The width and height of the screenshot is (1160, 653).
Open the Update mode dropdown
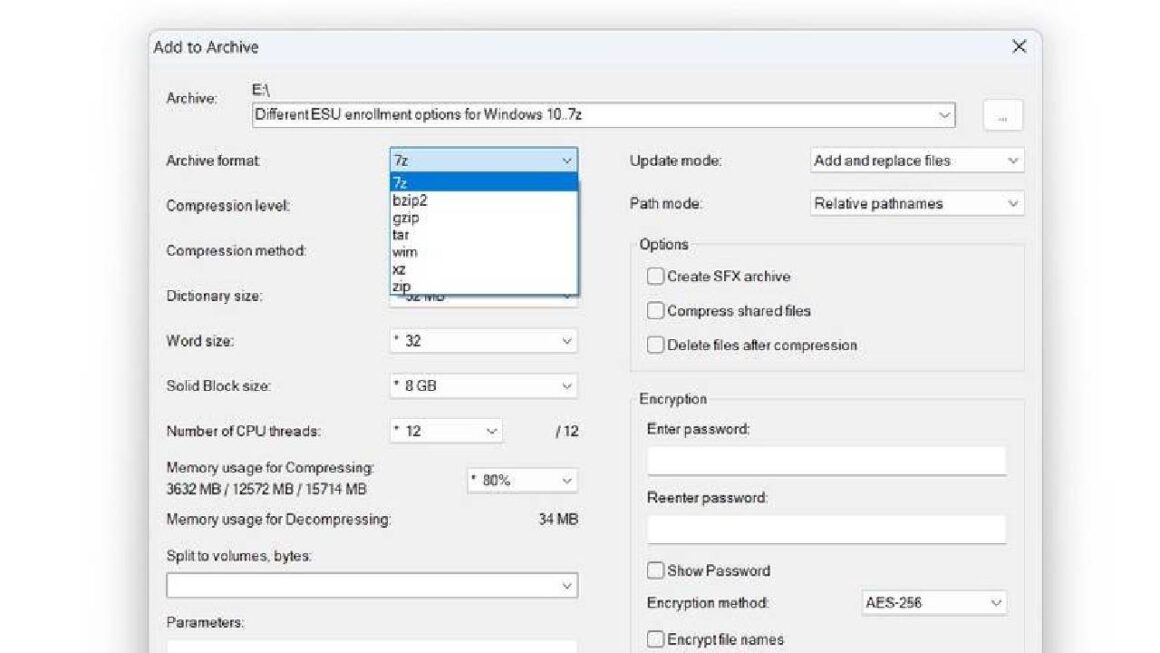(x=917, y=160)
